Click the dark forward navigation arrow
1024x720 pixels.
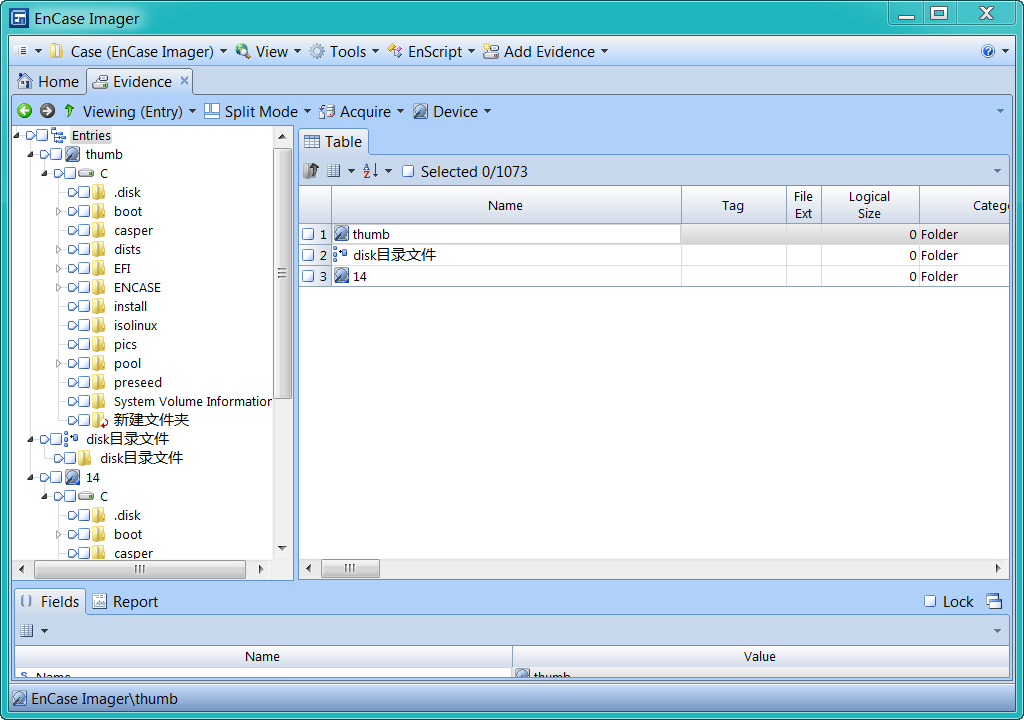pos(47,111)
